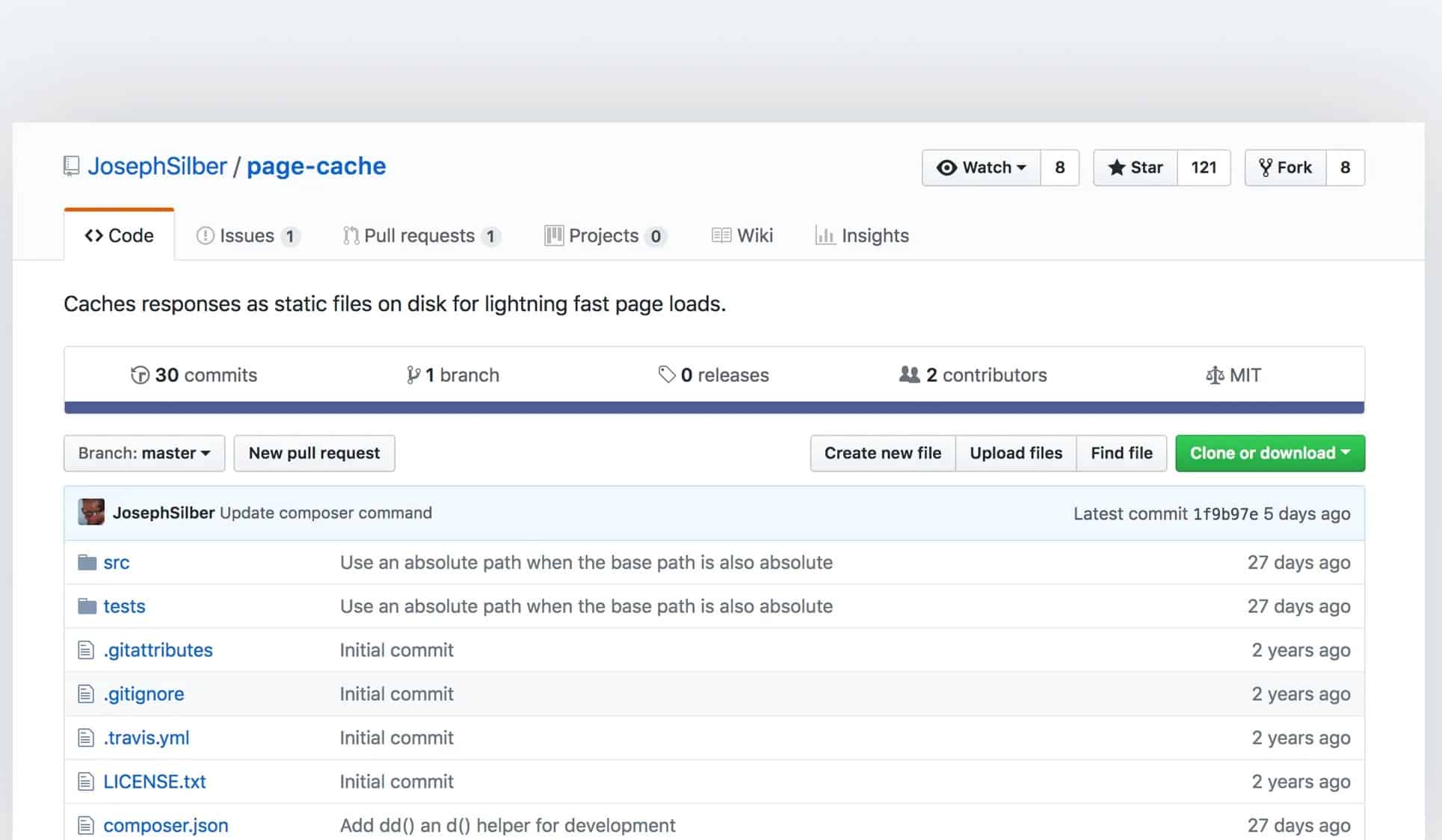Open the src folder
The width and height of the screenshot is (1442, 840).
point(117,562)
